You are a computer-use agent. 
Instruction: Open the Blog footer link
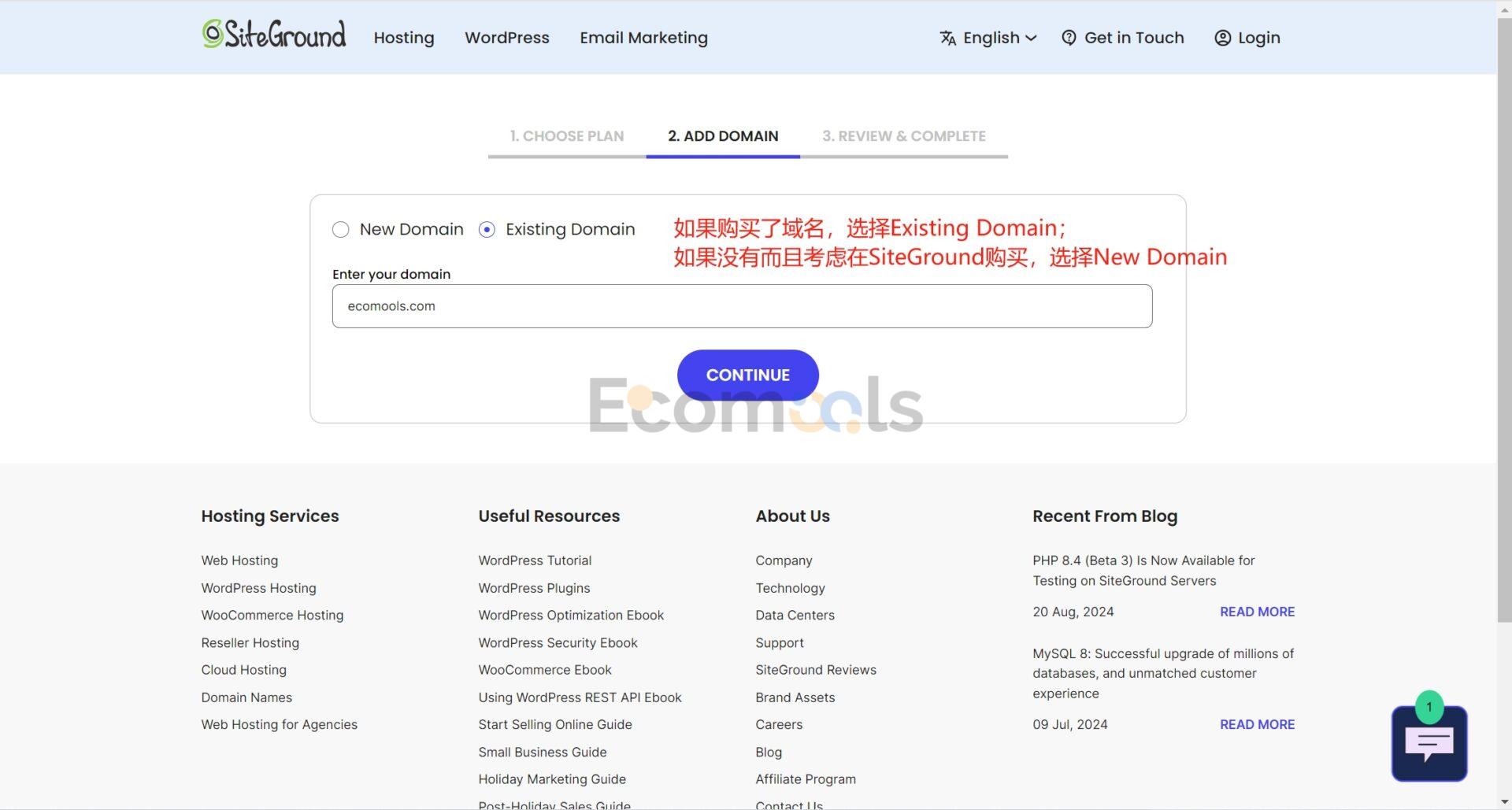769,752
